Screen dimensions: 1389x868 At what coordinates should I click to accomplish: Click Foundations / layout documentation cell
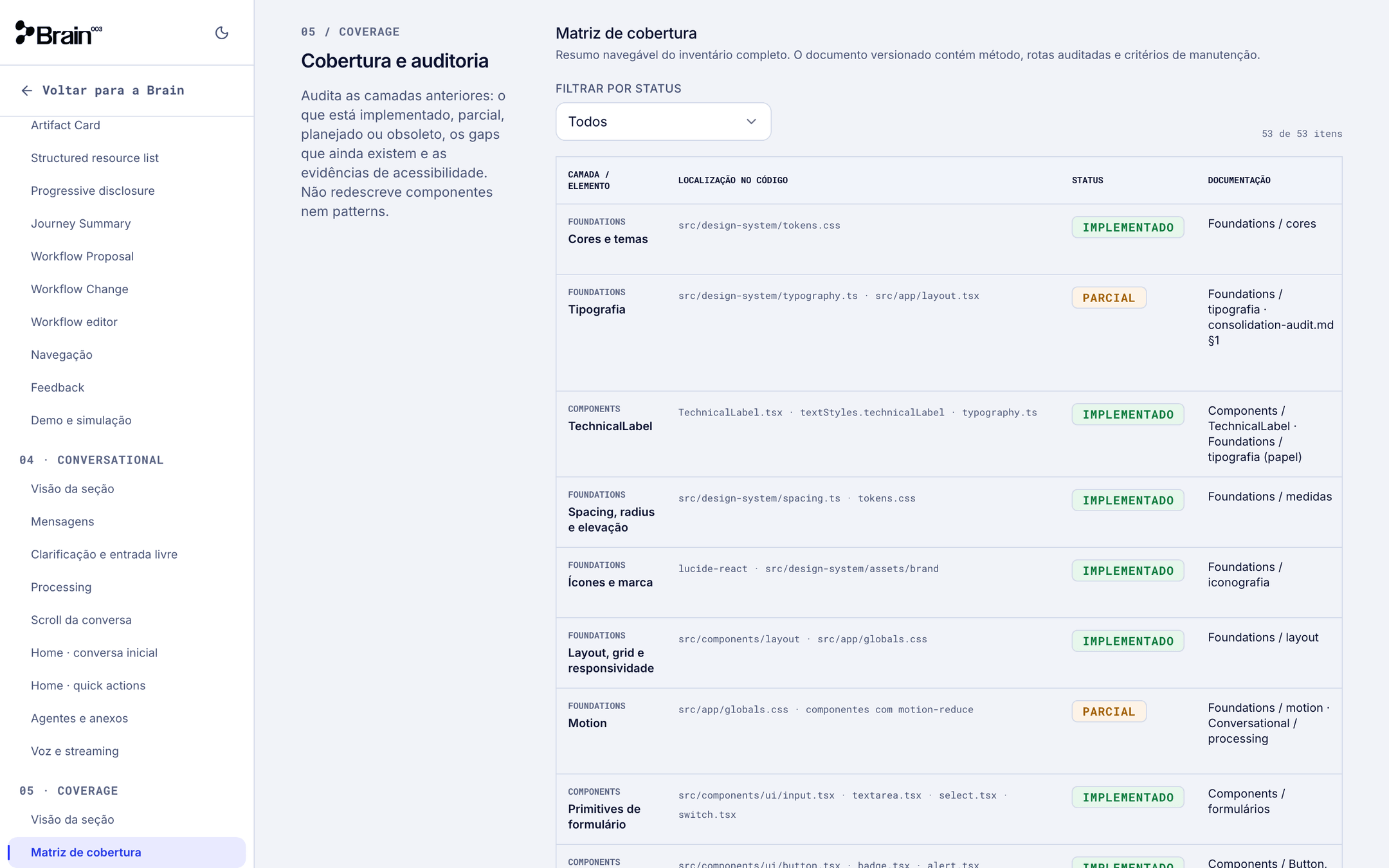[x=1263, y=638]
